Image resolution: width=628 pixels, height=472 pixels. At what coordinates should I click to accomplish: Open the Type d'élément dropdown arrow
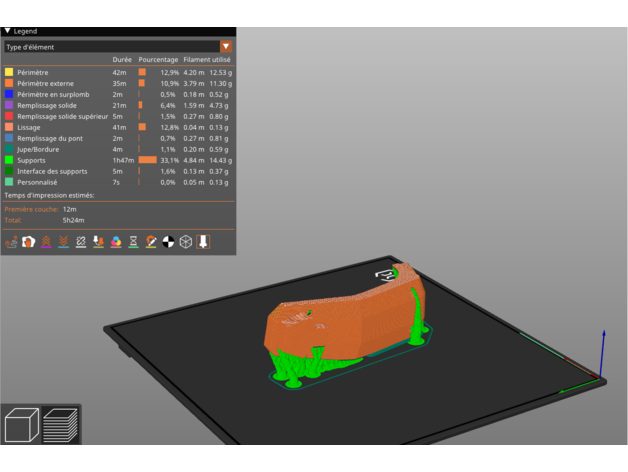[x=225, y=46]
